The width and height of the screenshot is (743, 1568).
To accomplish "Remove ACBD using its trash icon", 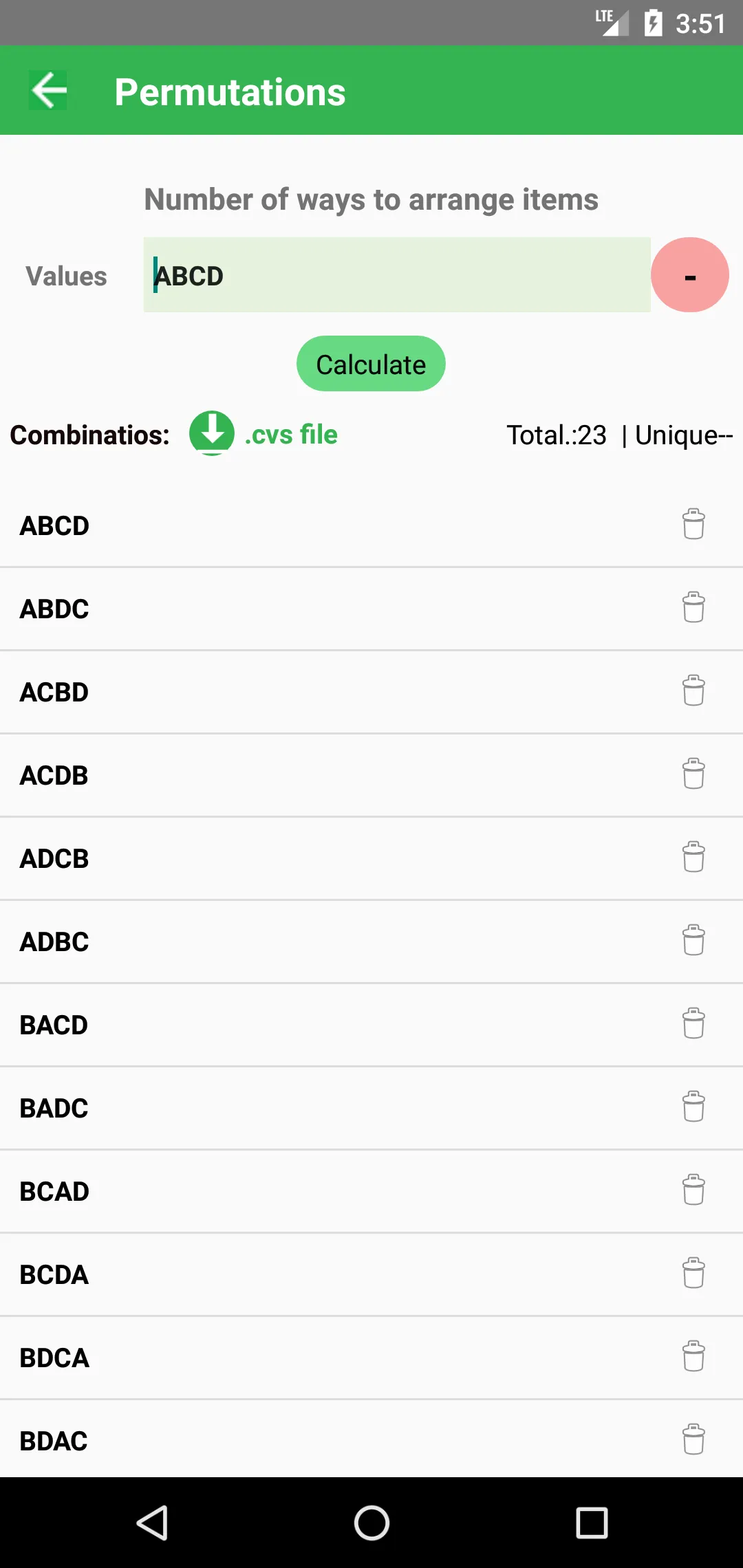I will pyautogui.click(x=693, y=690).
